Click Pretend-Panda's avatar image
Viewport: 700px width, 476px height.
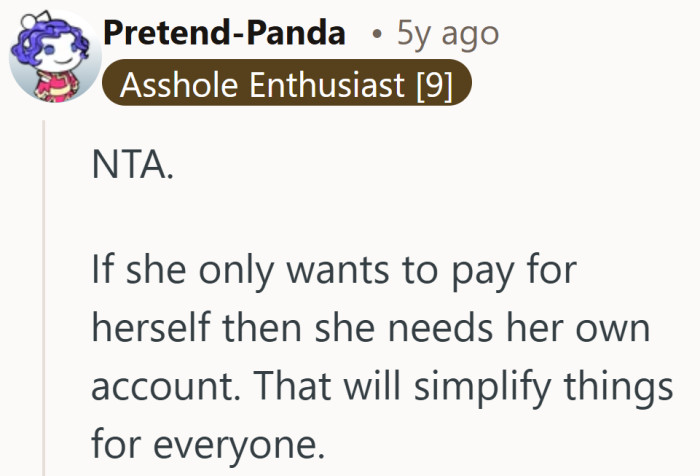(50, 57)
